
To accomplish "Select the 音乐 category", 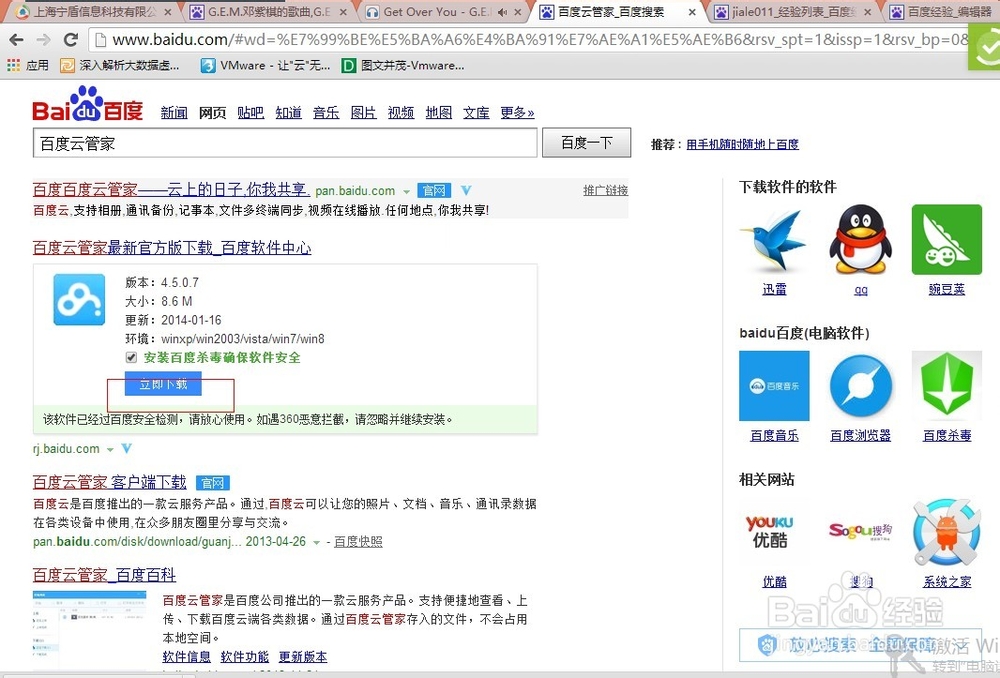I will (326, 113).
